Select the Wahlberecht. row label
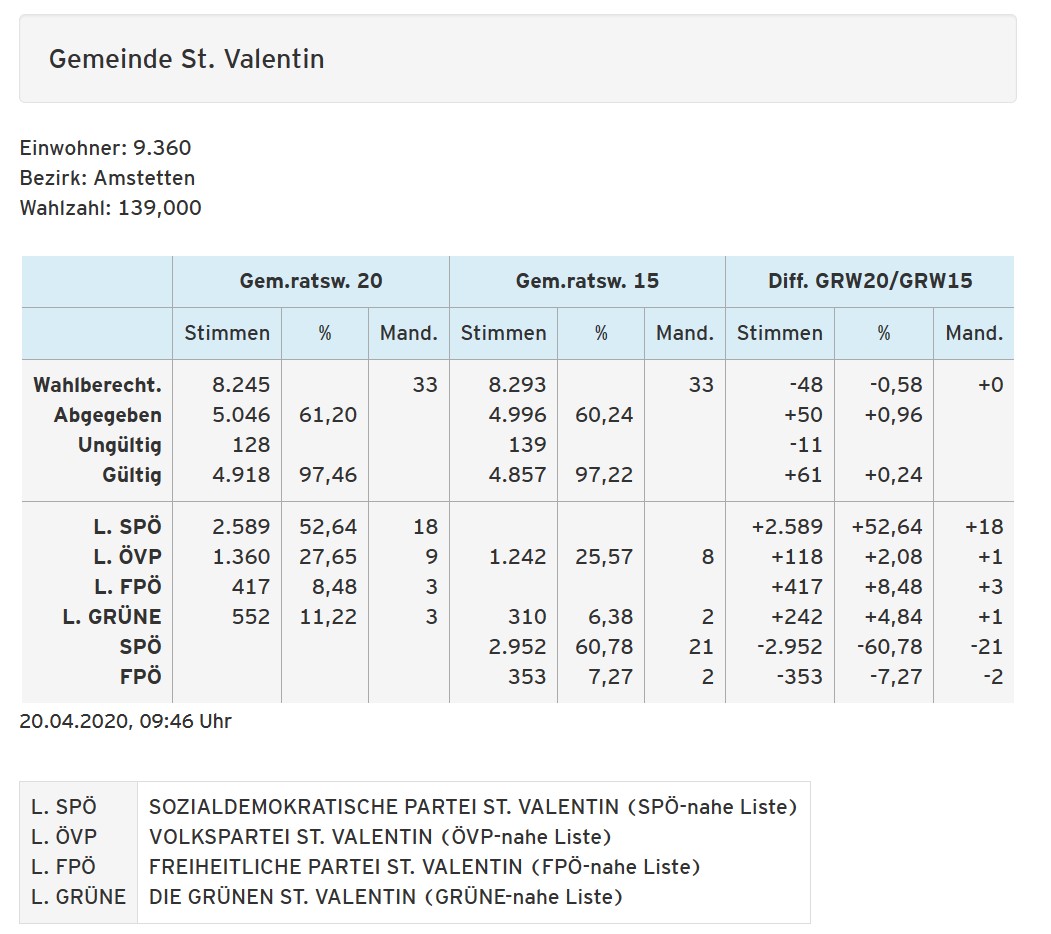 click(x=97, y=385)
